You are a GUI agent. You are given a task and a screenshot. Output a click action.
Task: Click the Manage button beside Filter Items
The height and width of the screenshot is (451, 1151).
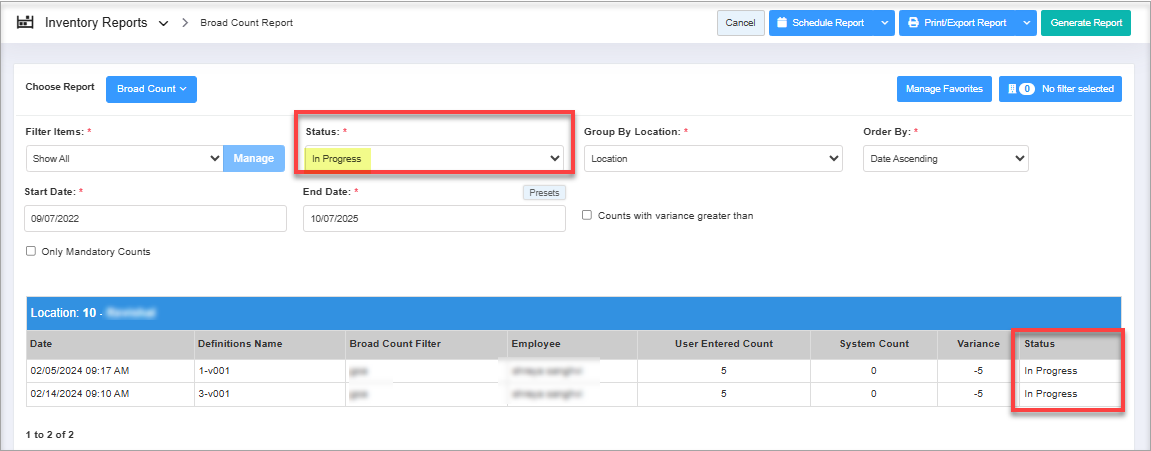click(x=254, y=158)
